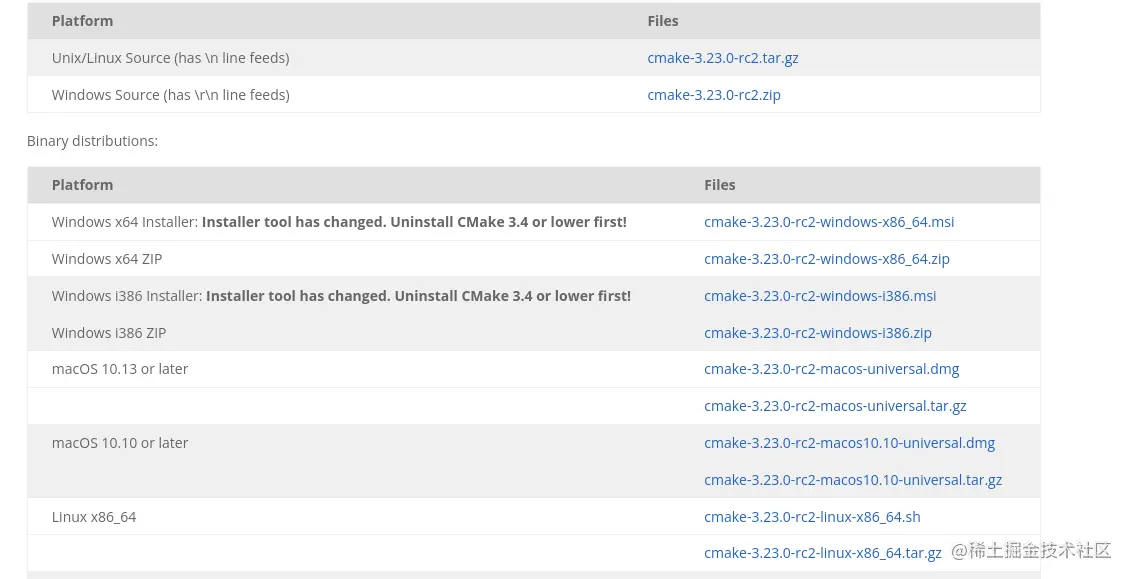
Task: Click the Files header of the source table
Action: pyautogui.click(x=662, y=20)
